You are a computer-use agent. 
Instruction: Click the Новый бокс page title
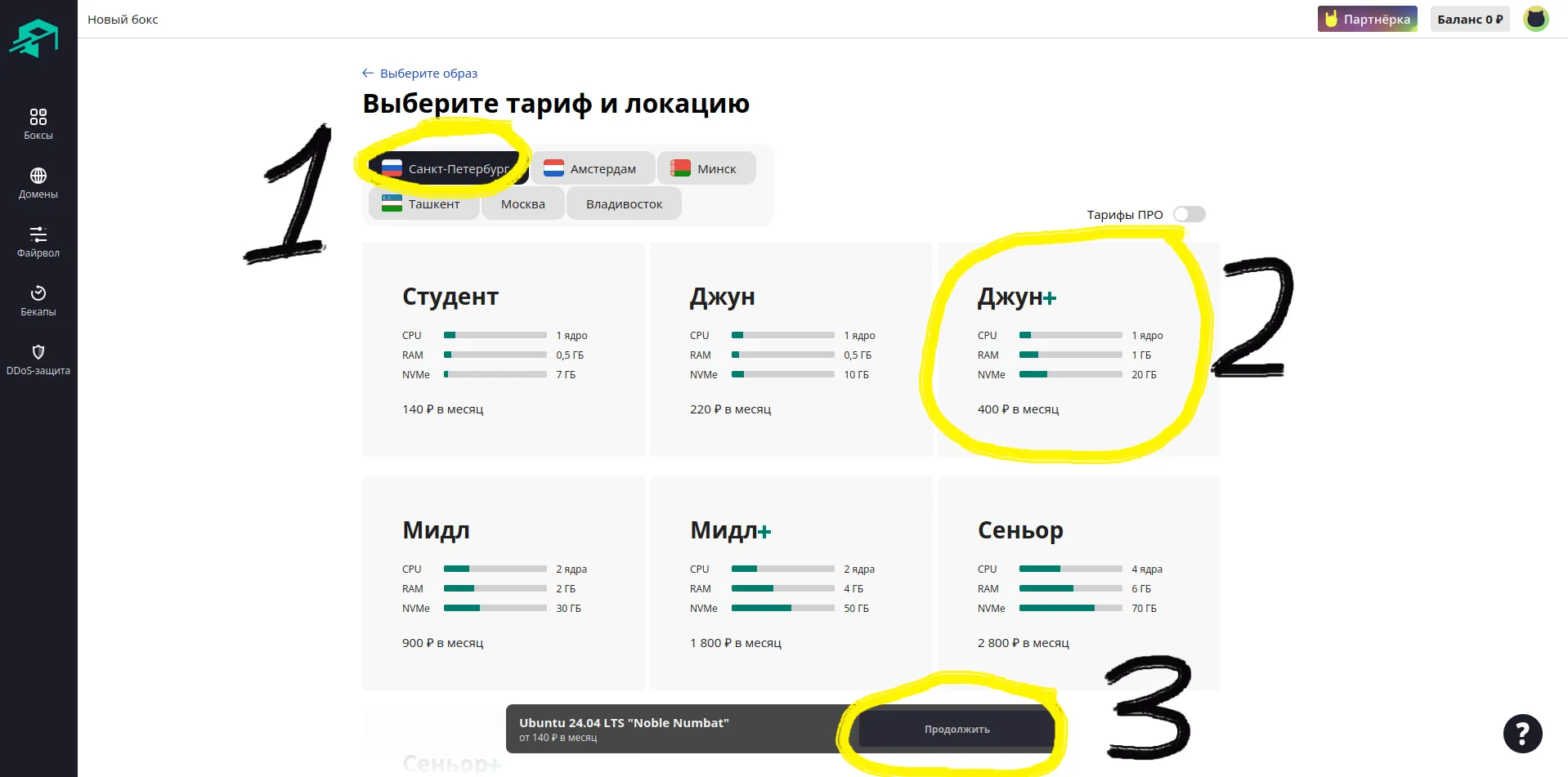pyautogui.click(x=123, y=19)
